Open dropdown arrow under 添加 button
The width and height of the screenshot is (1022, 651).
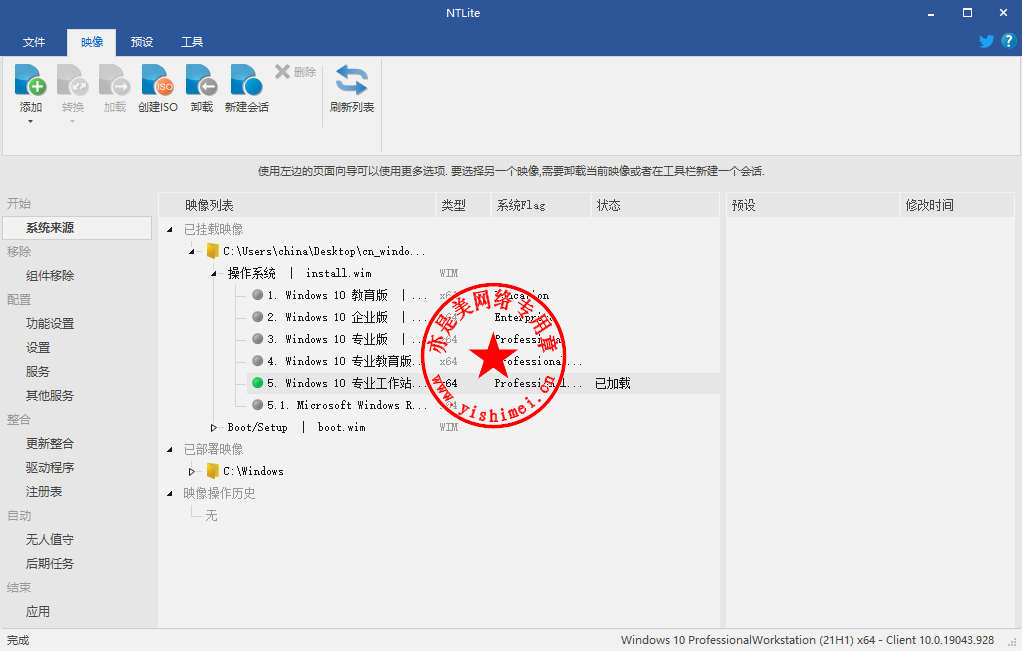click(30, 121)
